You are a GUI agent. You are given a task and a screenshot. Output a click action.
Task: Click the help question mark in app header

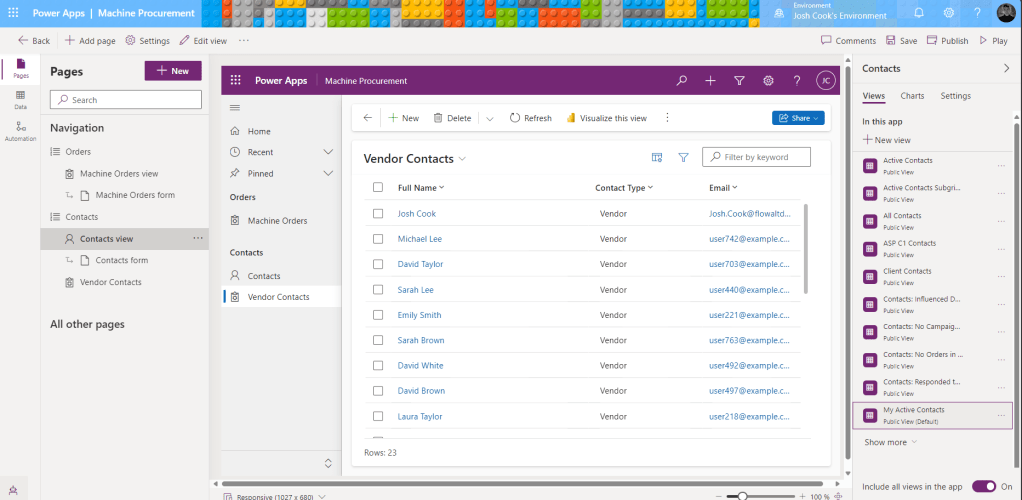(797, 81)
